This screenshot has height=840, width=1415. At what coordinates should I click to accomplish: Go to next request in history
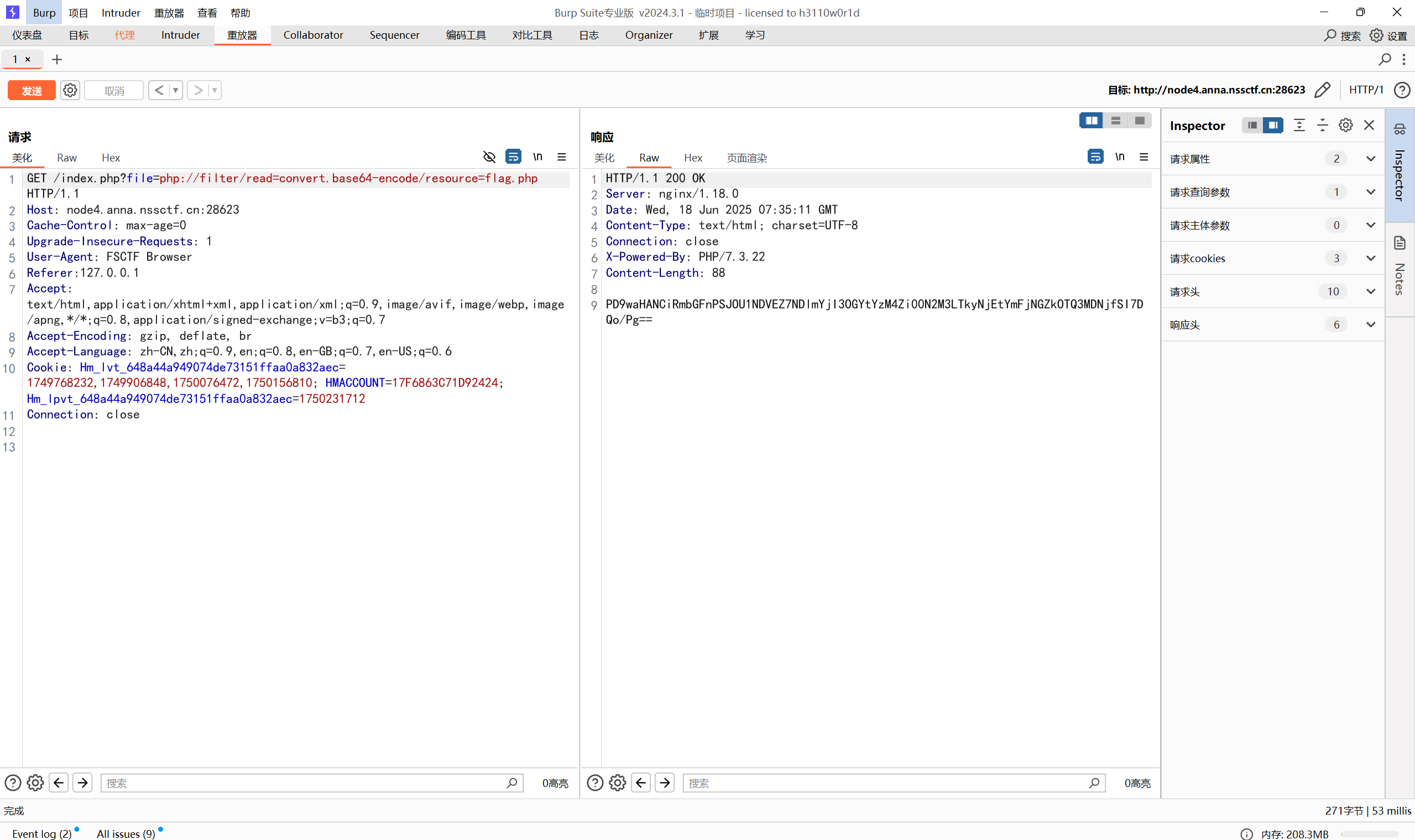pos(198,91)
